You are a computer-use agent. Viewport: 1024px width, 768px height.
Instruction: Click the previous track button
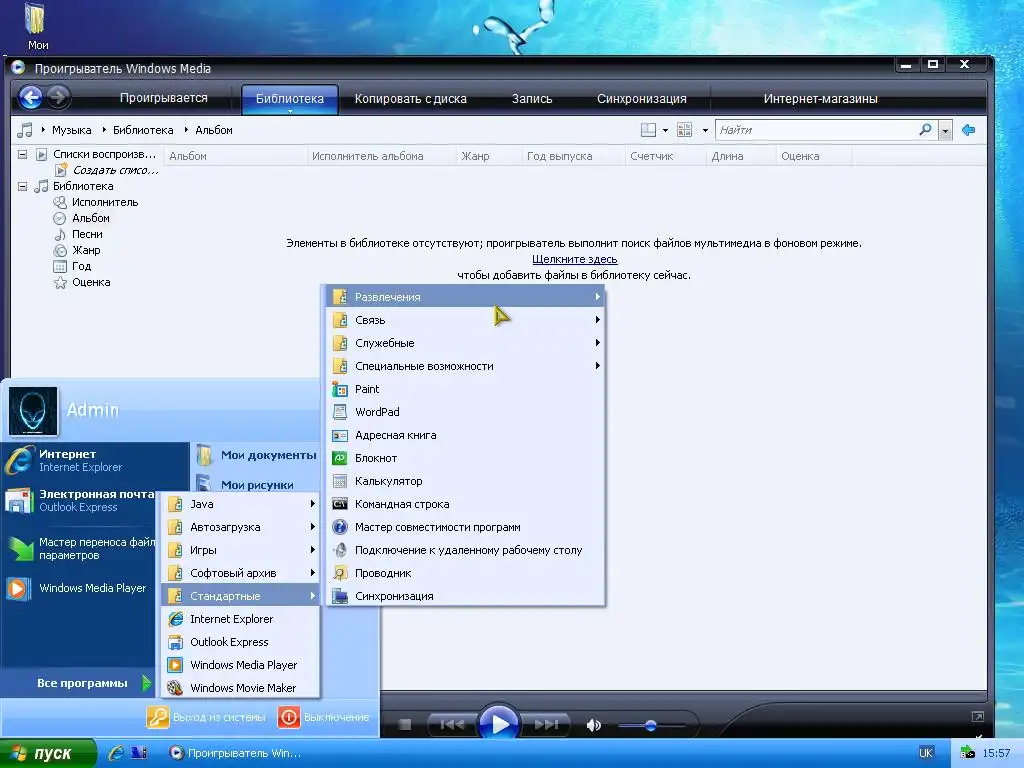coord(452,724)
